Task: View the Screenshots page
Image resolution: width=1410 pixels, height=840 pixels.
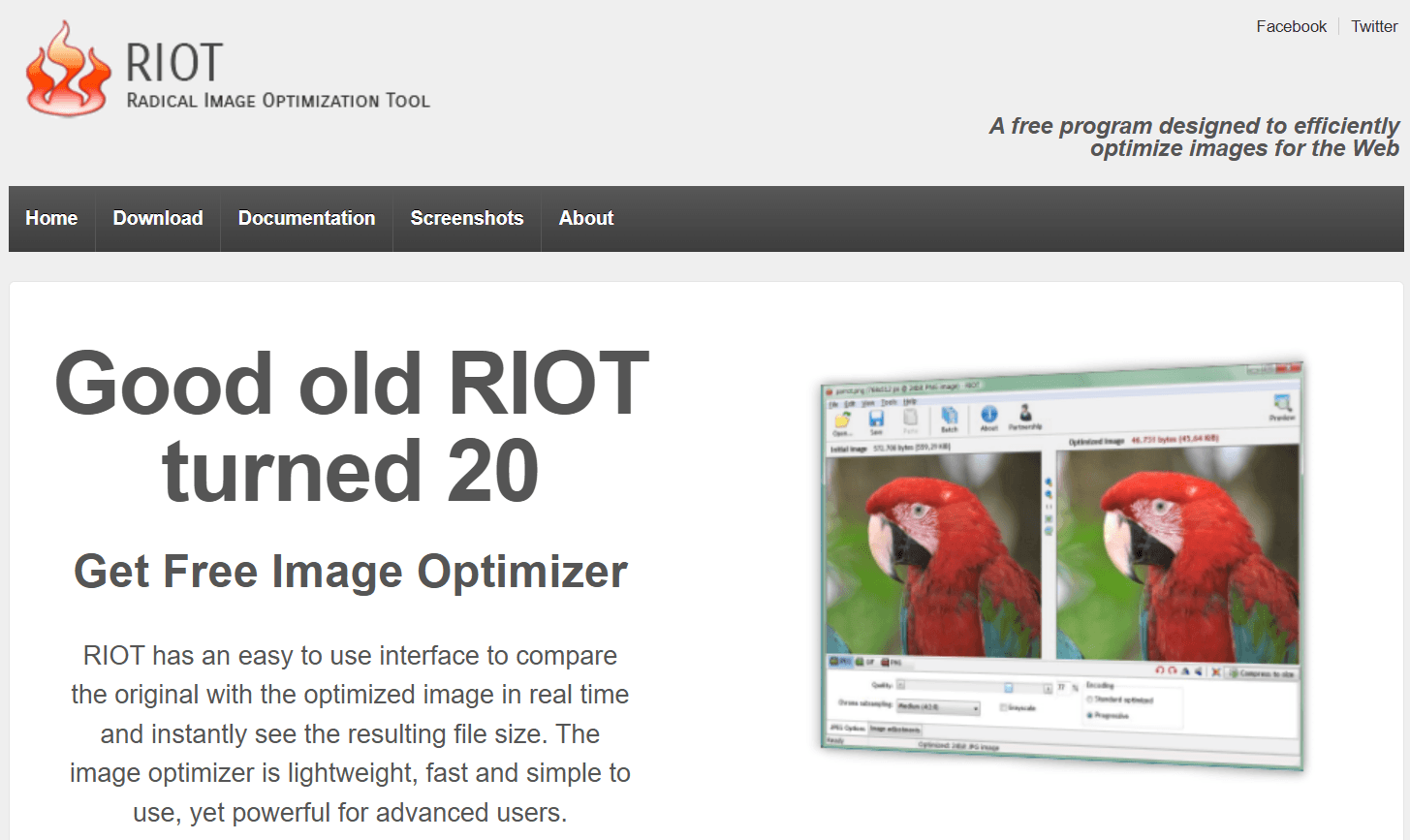Action: click(466, 219)
